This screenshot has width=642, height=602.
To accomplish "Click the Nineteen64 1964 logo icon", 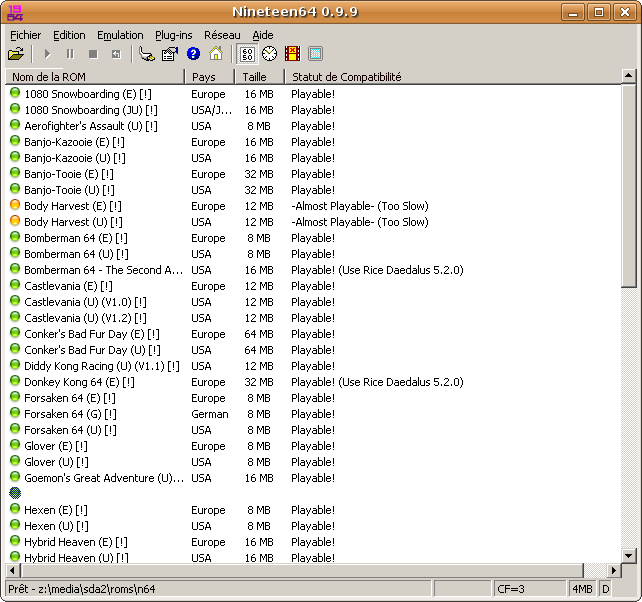I will tap(15, 12).
